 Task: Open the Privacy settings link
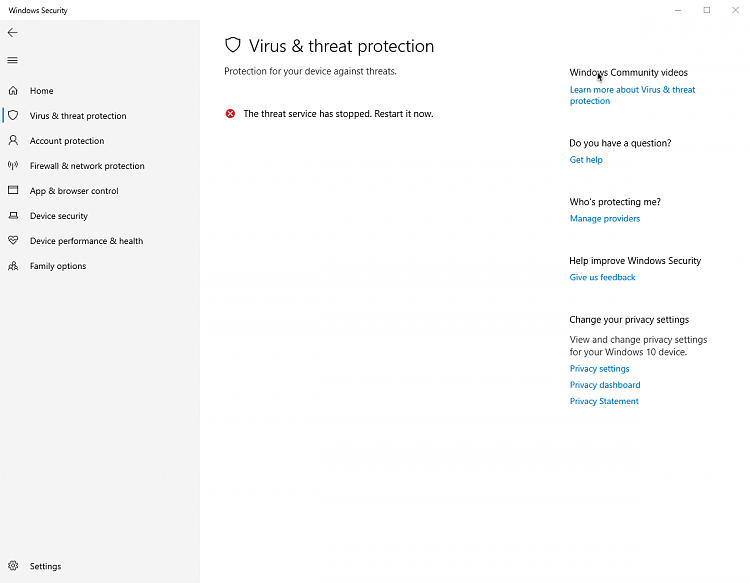tap(600, 369)
